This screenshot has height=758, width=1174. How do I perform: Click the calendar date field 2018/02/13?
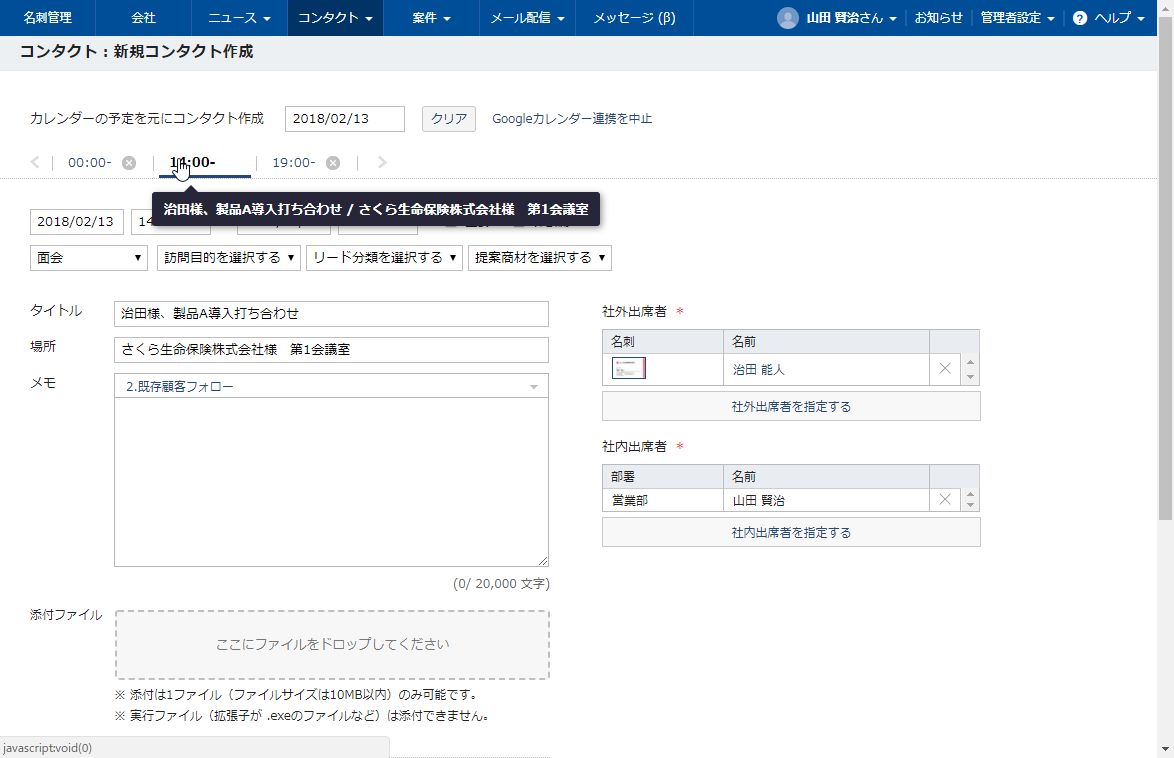pyautogui.click(x=344, y=118)
